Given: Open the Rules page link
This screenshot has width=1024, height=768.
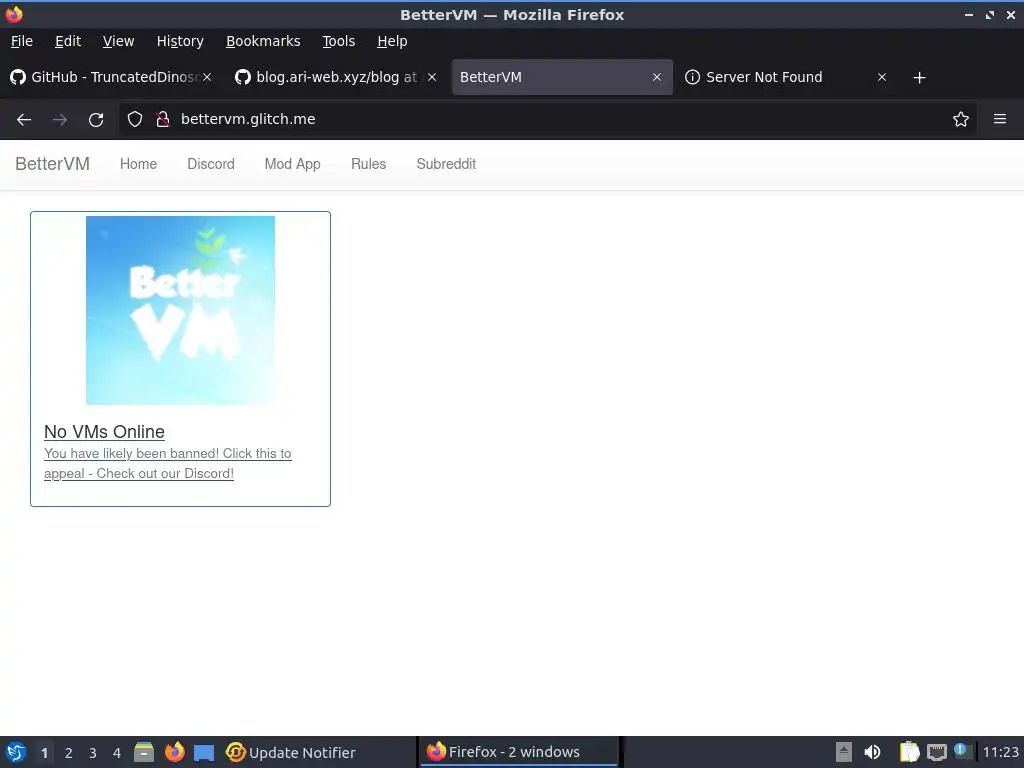Looking at the screenshot, I should pos(368,164).
